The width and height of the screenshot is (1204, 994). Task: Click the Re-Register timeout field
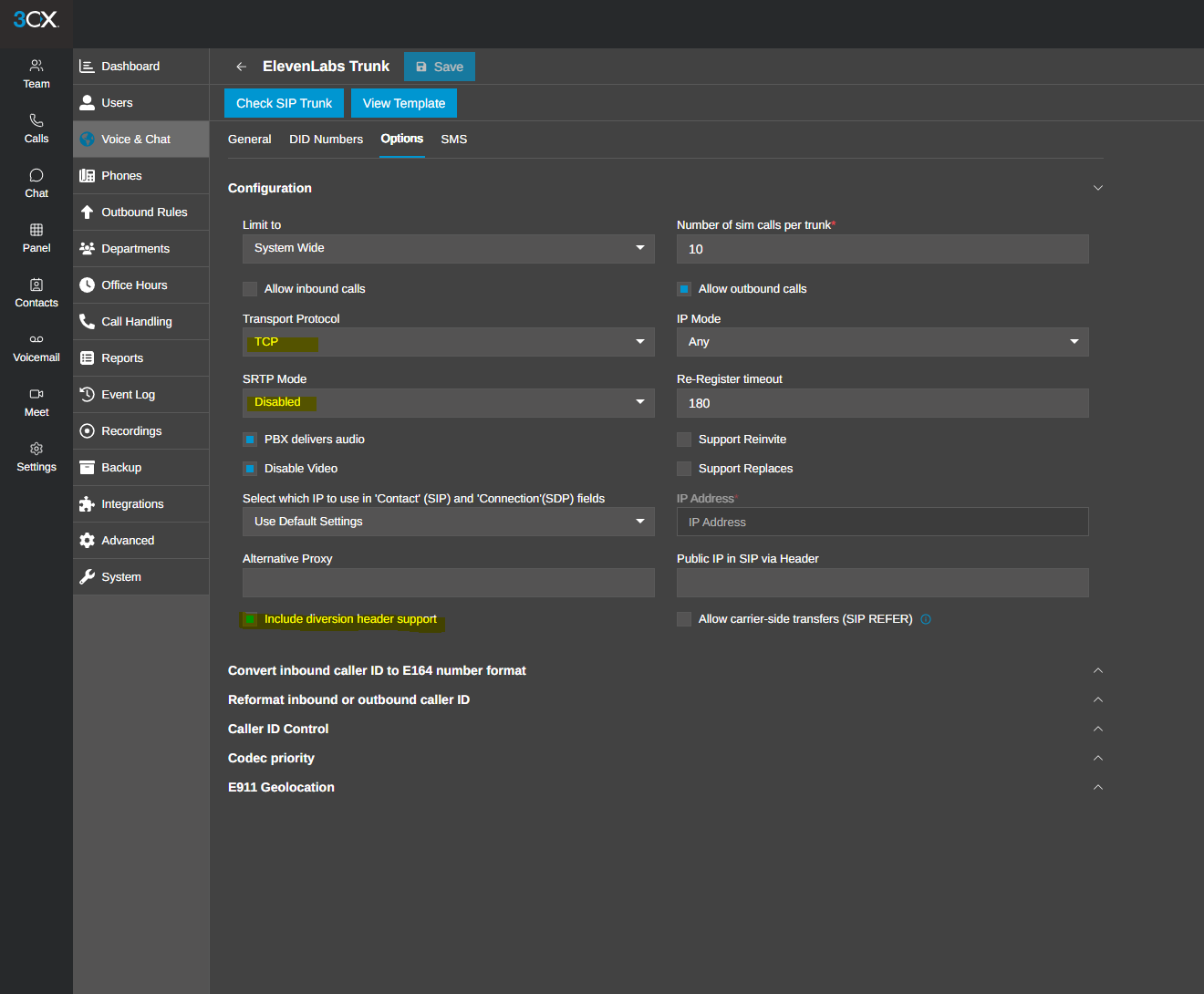[x=883, y=403]
